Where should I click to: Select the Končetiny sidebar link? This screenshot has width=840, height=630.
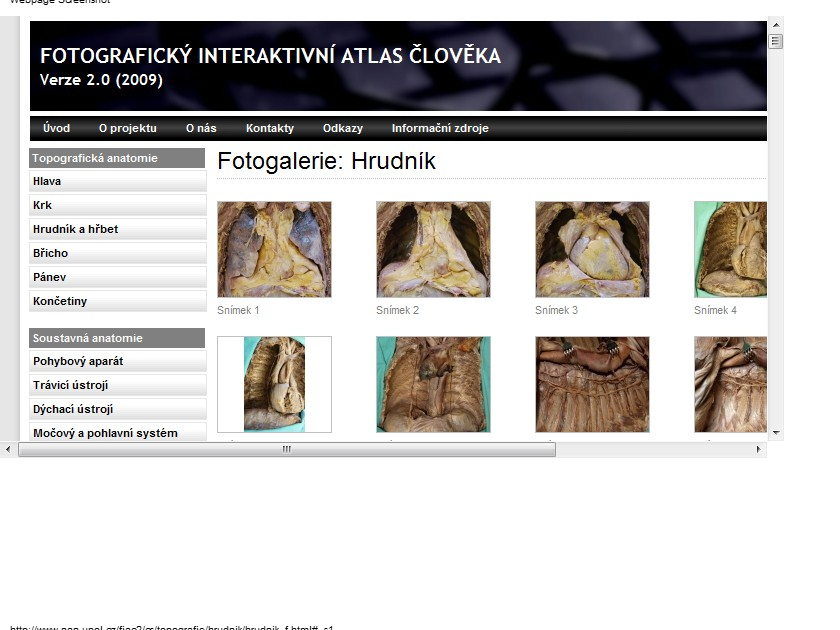pos(117,301)
